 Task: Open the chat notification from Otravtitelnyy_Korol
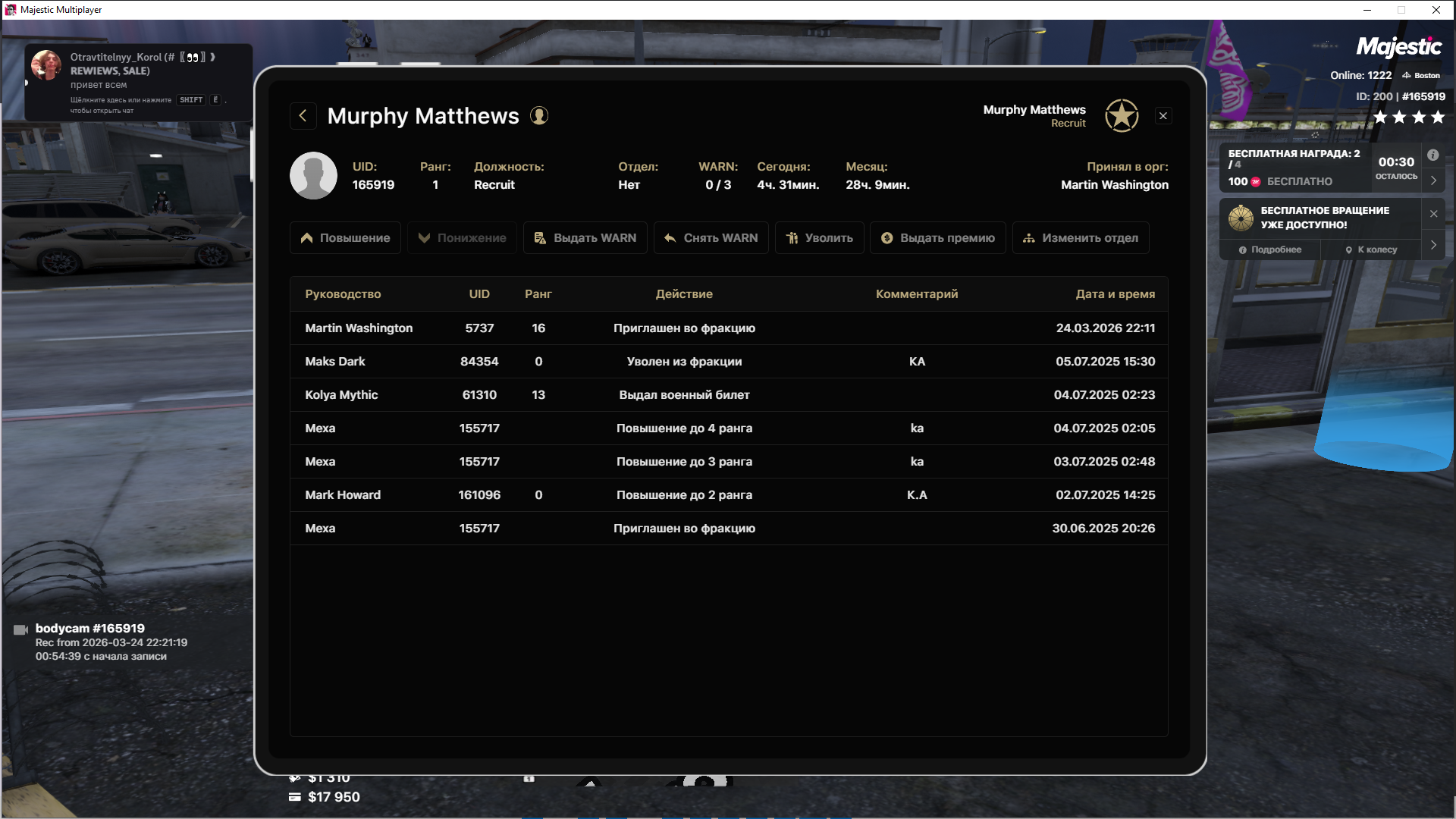pyautogui.click(x=138, y=82)
